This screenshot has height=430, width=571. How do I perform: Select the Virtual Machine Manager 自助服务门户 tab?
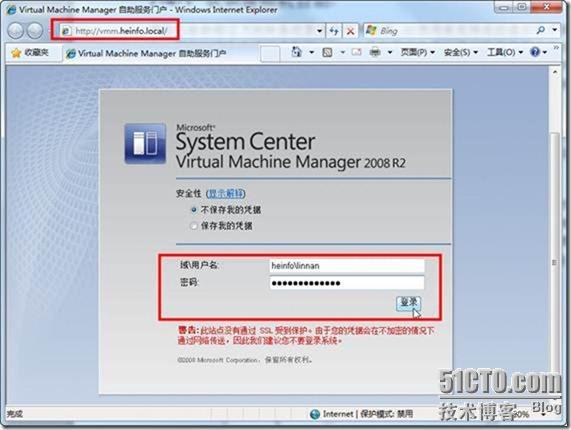tap(161, 54)
